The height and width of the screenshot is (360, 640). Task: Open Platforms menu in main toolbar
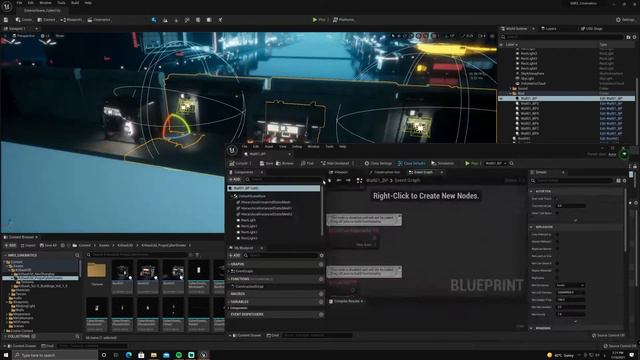(343, 20)
